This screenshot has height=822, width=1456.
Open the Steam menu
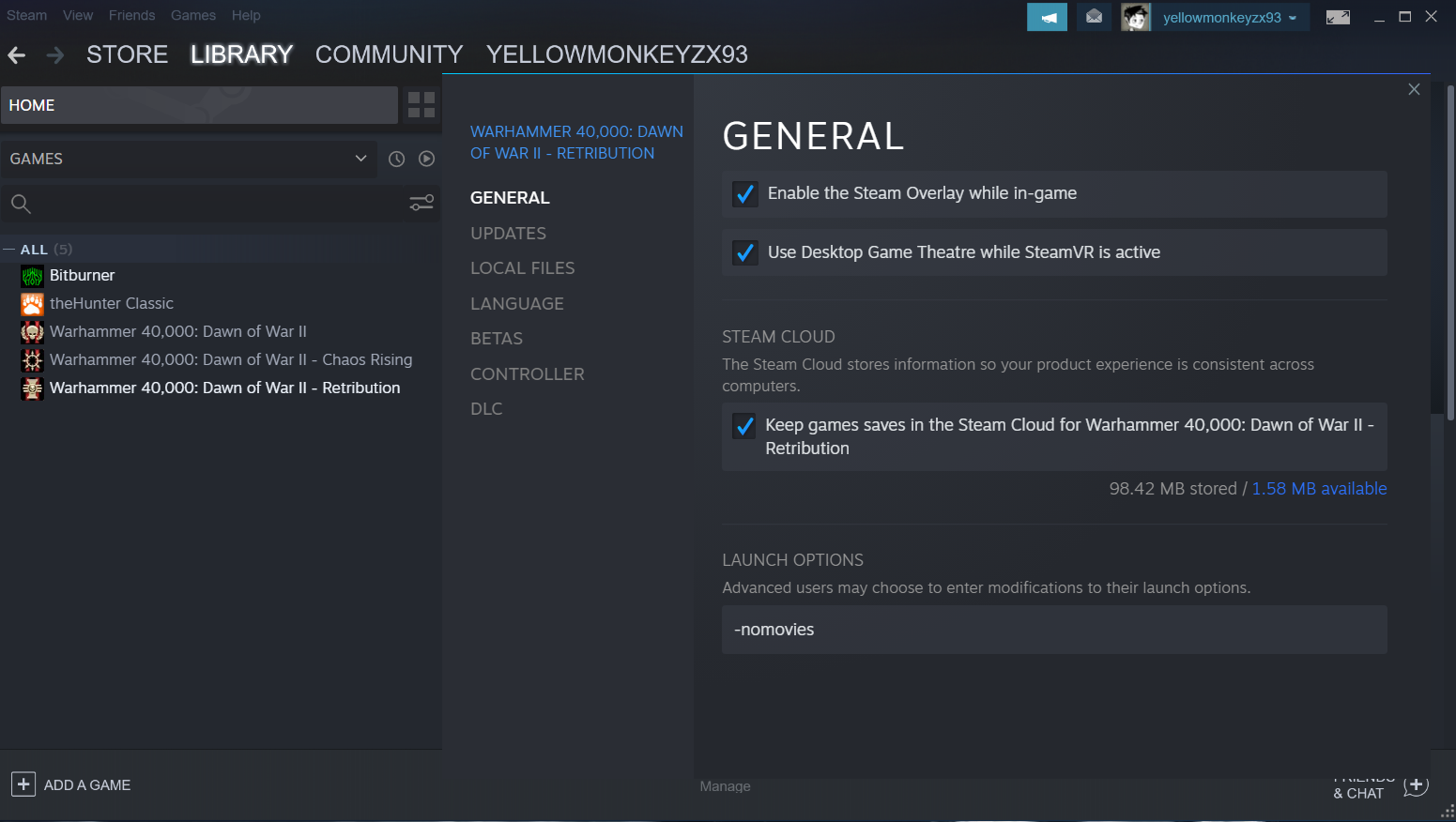point(26,15)
